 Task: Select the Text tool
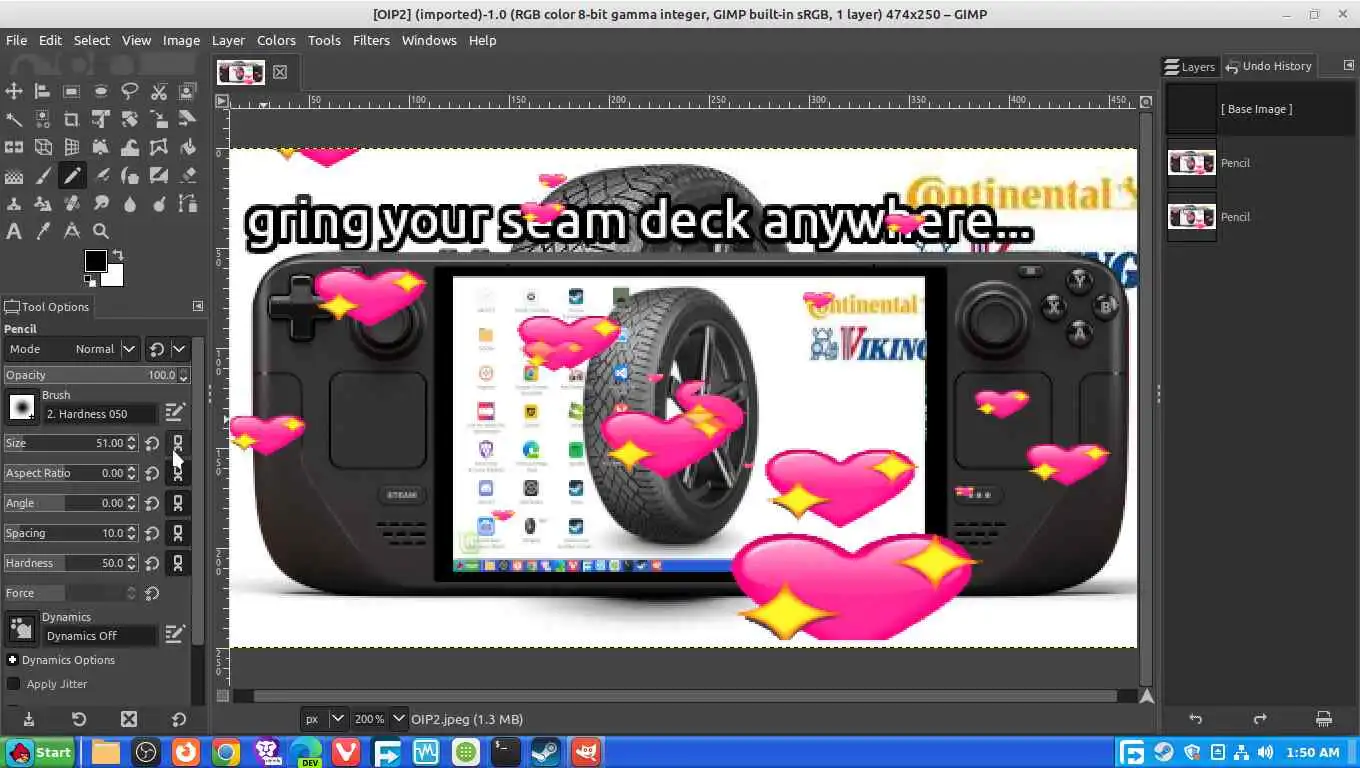14,232
